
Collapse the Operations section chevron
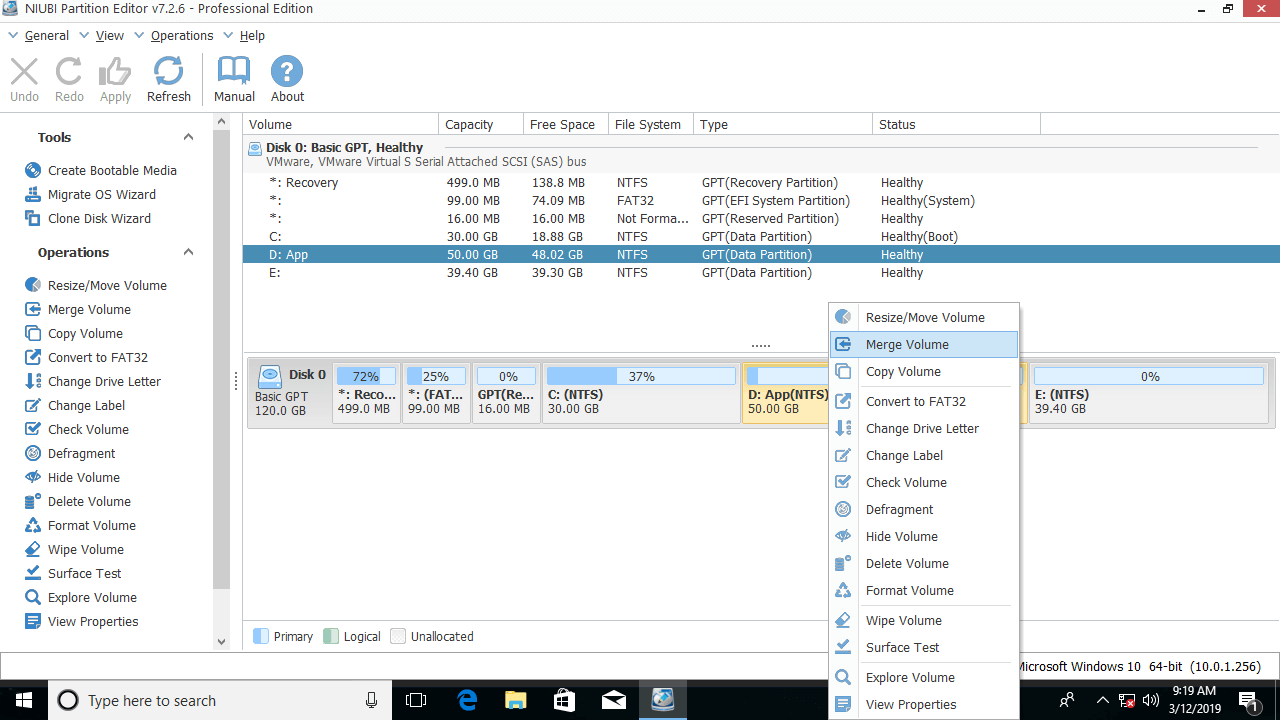tap(188, 253)
